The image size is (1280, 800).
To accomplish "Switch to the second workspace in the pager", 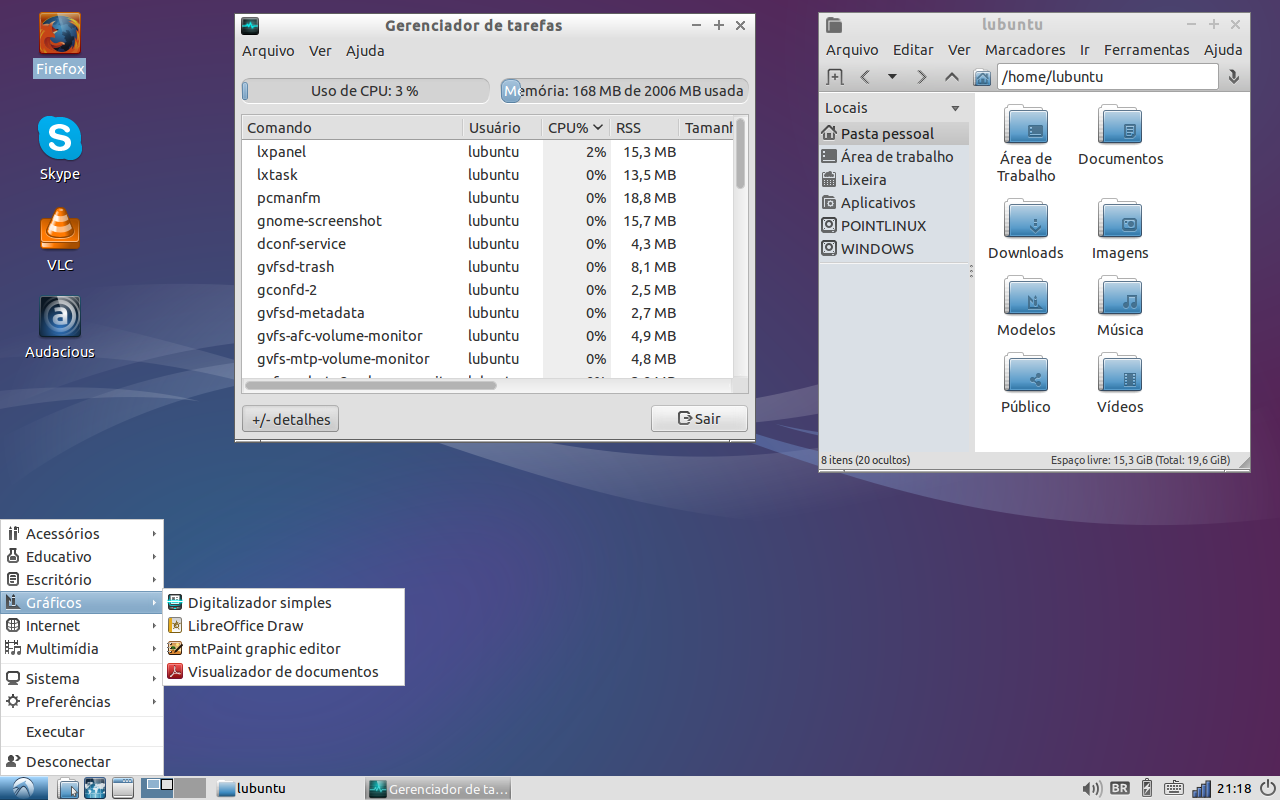I will pyautogui.click(x=190, y=788).
